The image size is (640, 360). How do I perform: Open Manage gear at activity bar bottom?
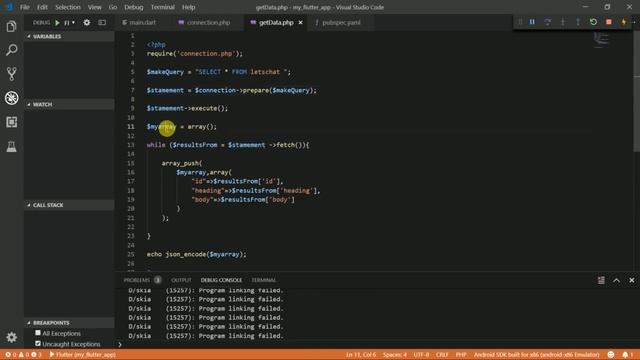tap(11, 337)
